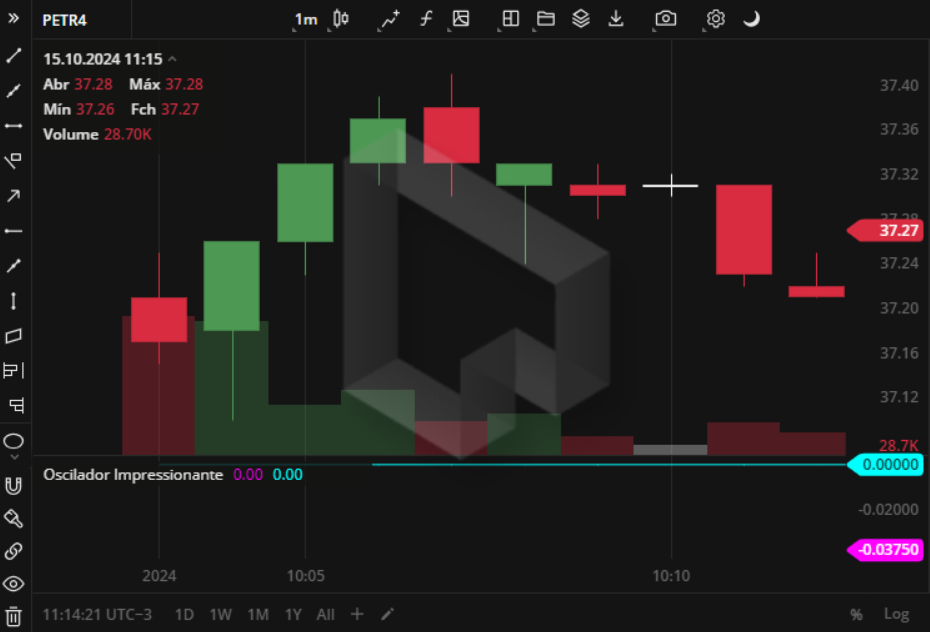Click the download chart data icon
Screen dimensions: 930x632
click(616, 19)
